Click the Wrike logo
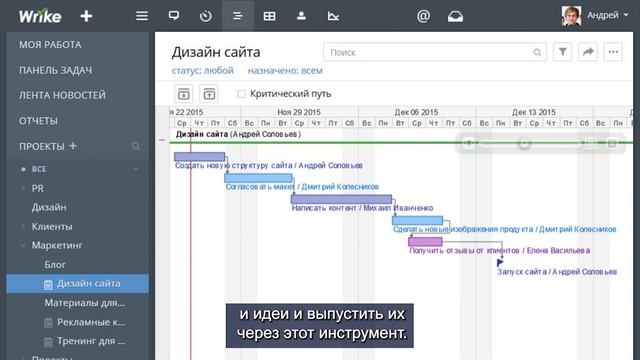 [x=40, y=16]
